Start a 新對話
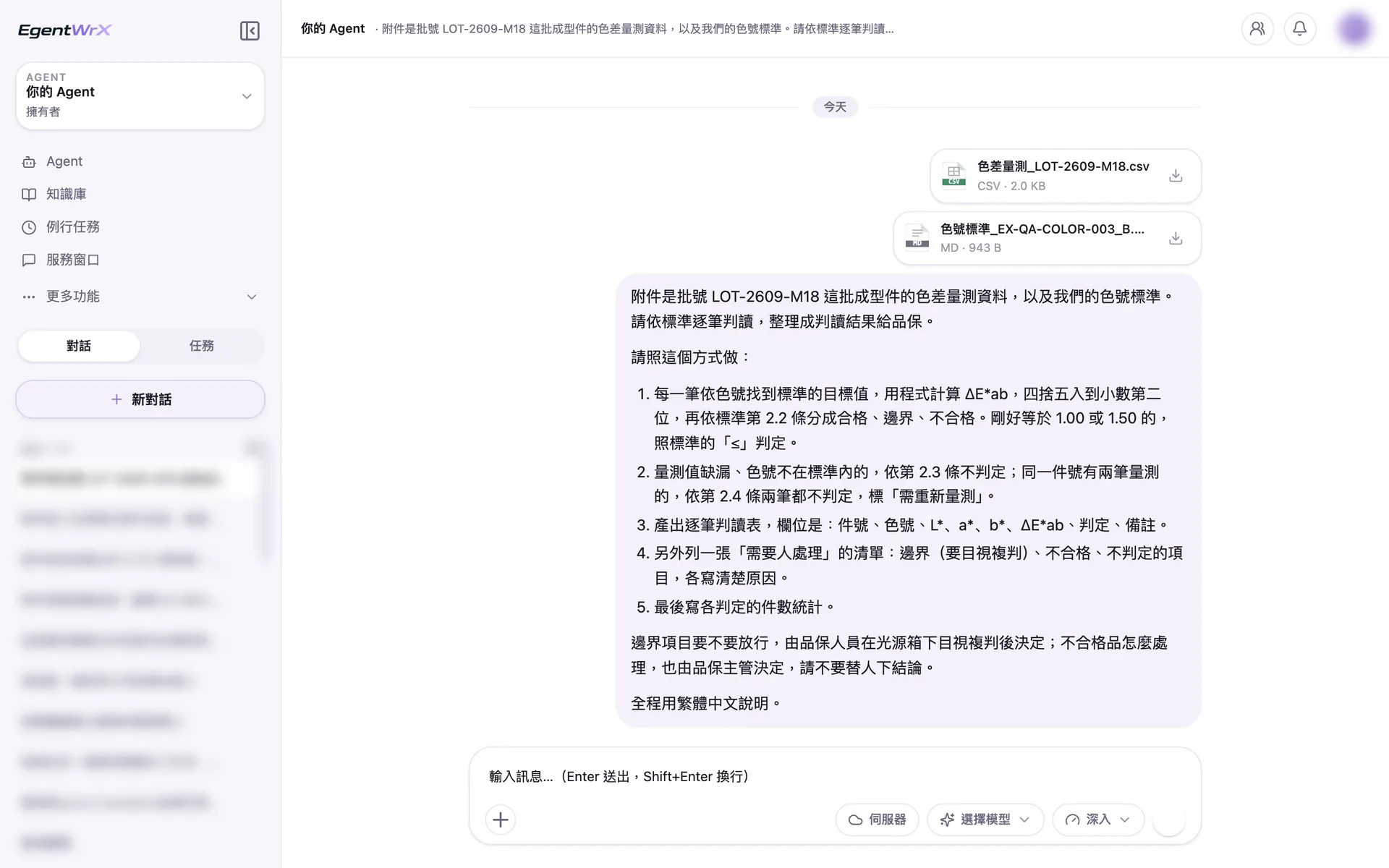 [140, 399]
